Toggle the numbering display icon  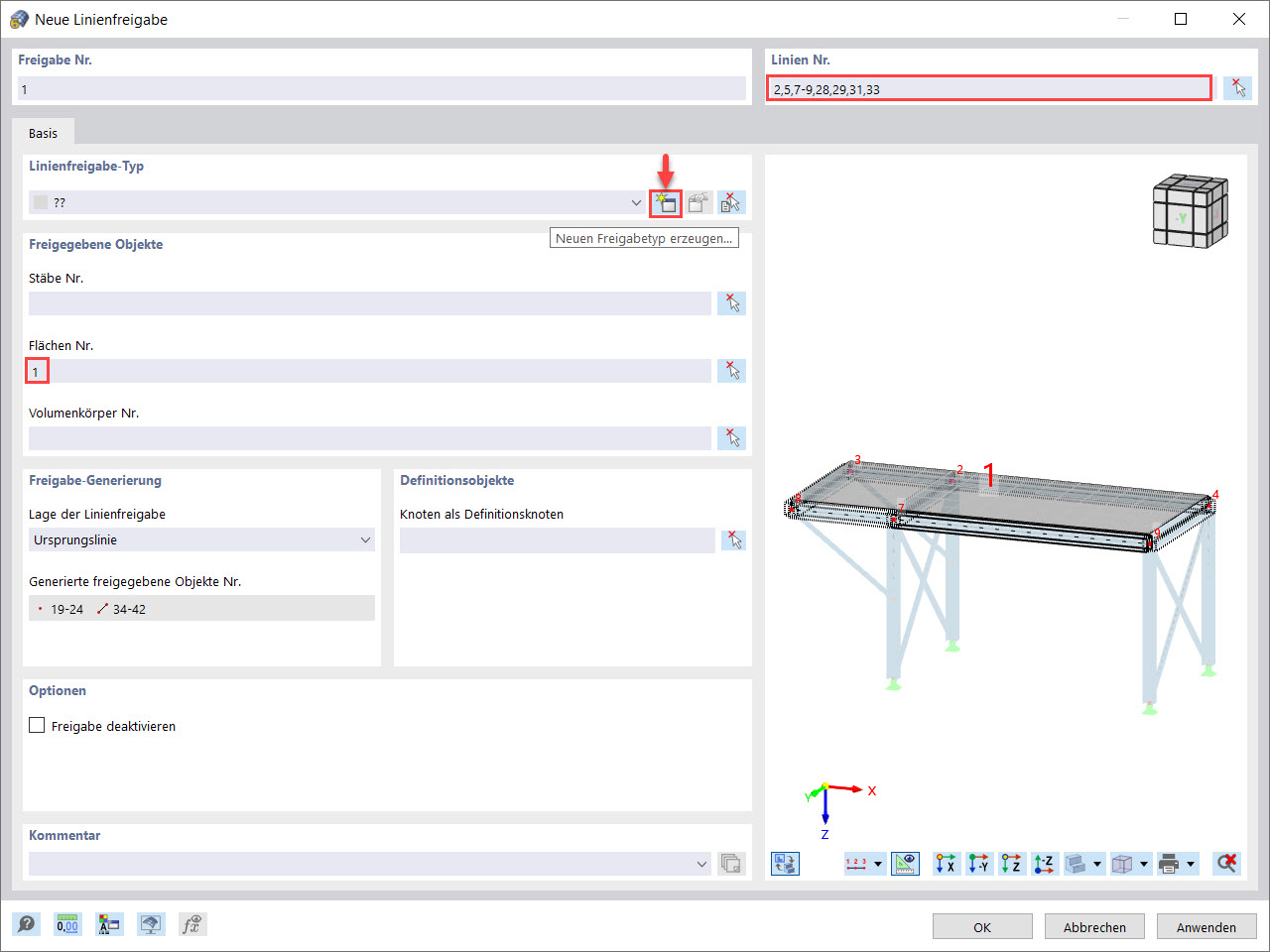point(856,864)
